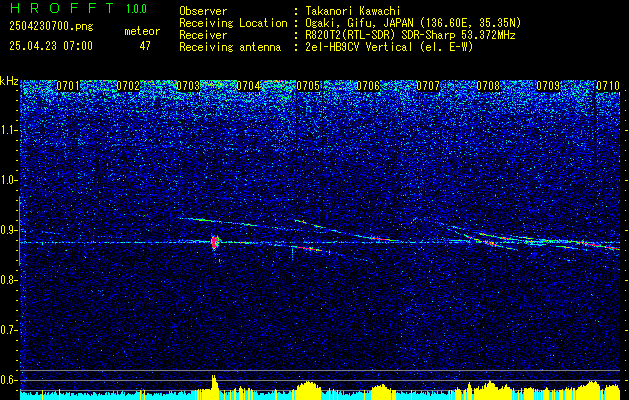Click the HROFFT title text
The image size is (629, 400).
pos(62,8)
